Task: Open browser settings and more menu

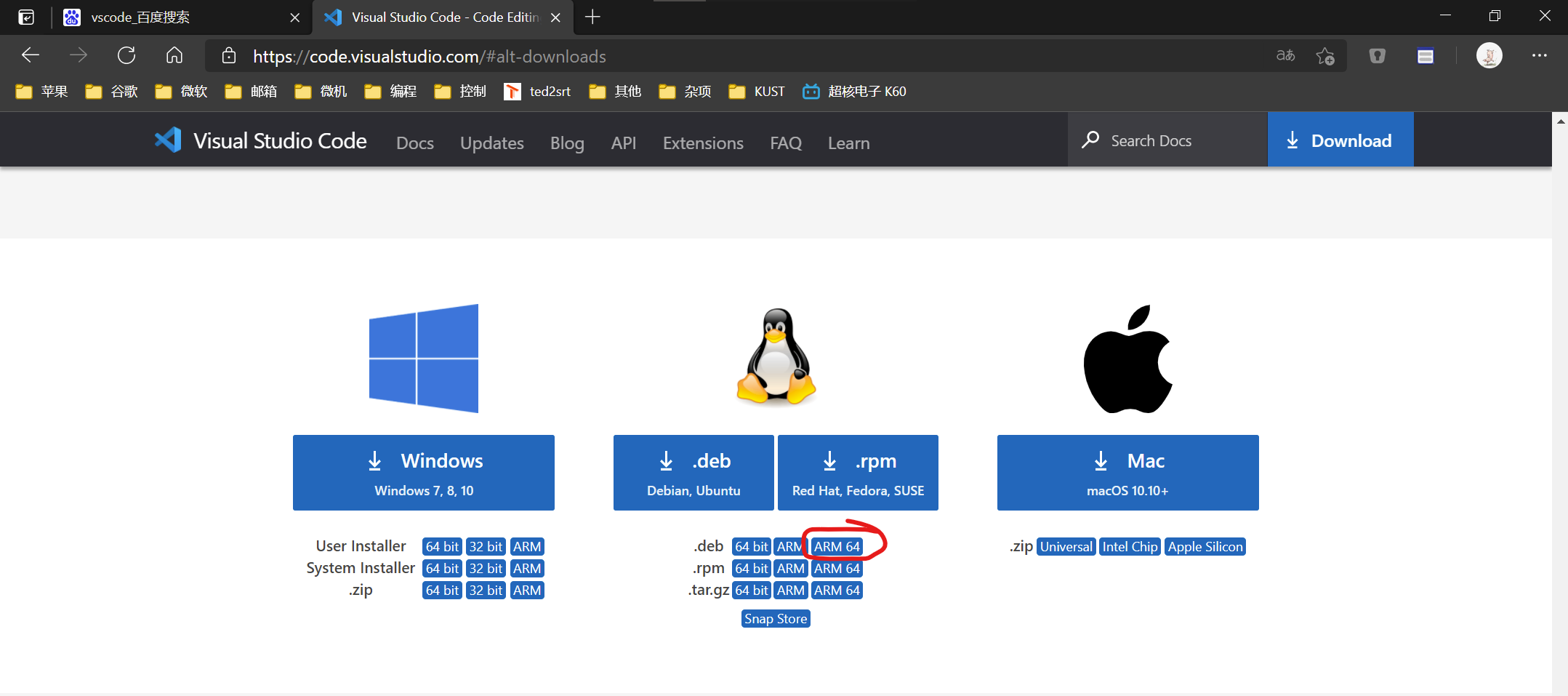Action: click(x=1539, y=56)
